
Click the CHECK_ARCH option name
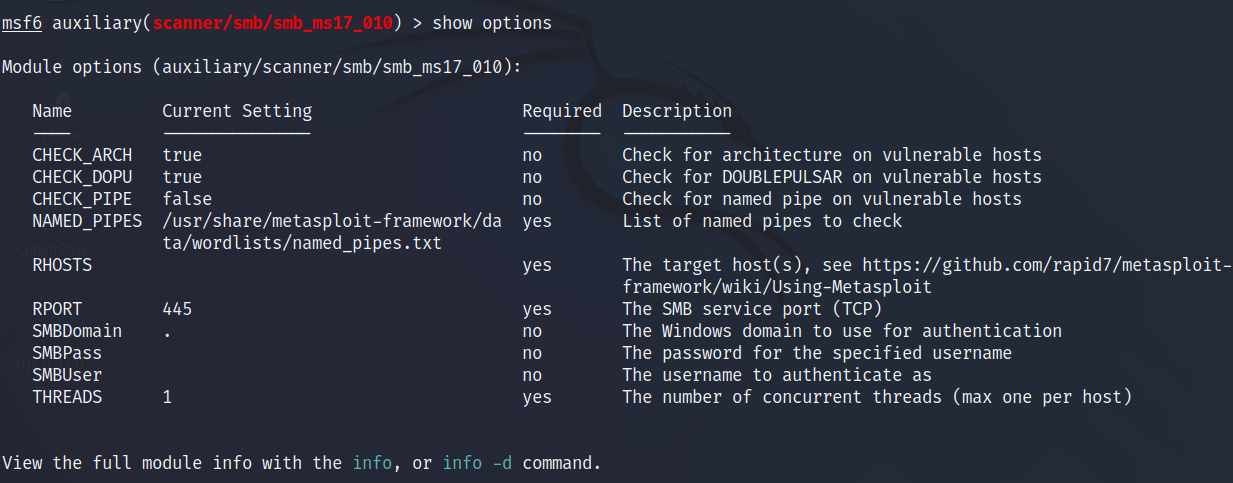(x=82, y=155)
